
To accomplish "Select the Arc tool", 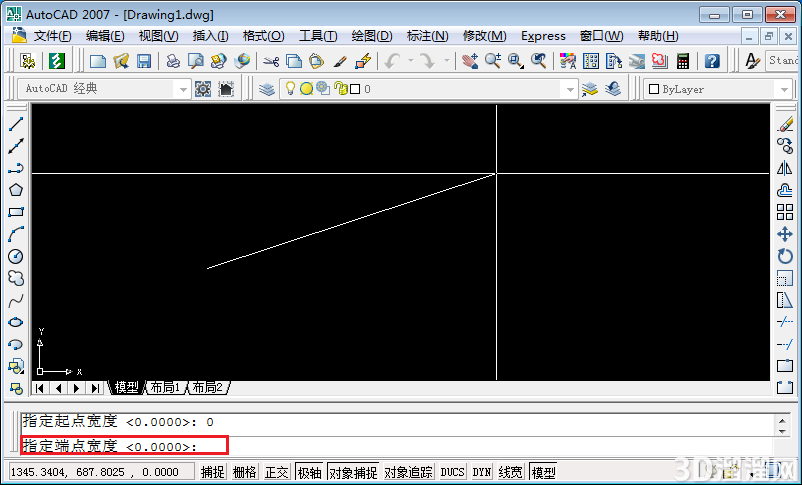I will click(x=16, y=234).
